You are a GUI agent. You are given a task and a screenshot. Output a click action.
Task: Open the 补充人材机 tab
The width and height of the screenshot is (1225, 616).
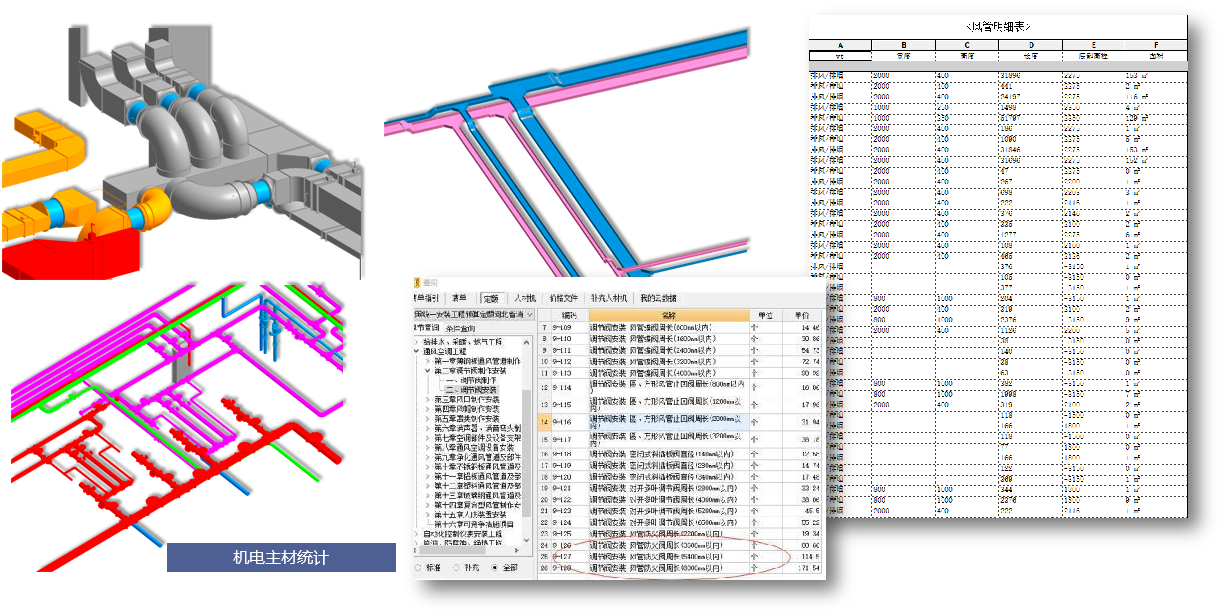(609, 298)
